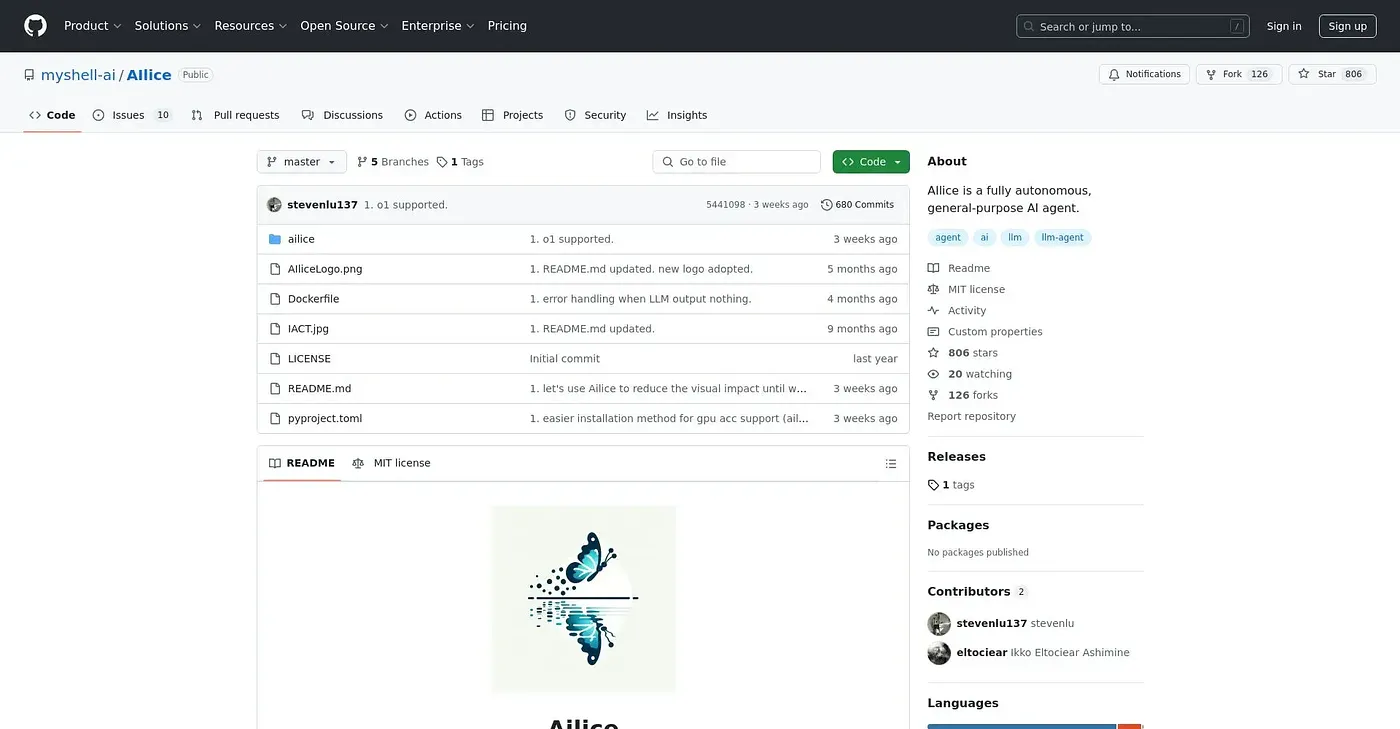1400x729 pixels.
Task: Open the Notifications bell button
Action: (x=1144, y=74)
